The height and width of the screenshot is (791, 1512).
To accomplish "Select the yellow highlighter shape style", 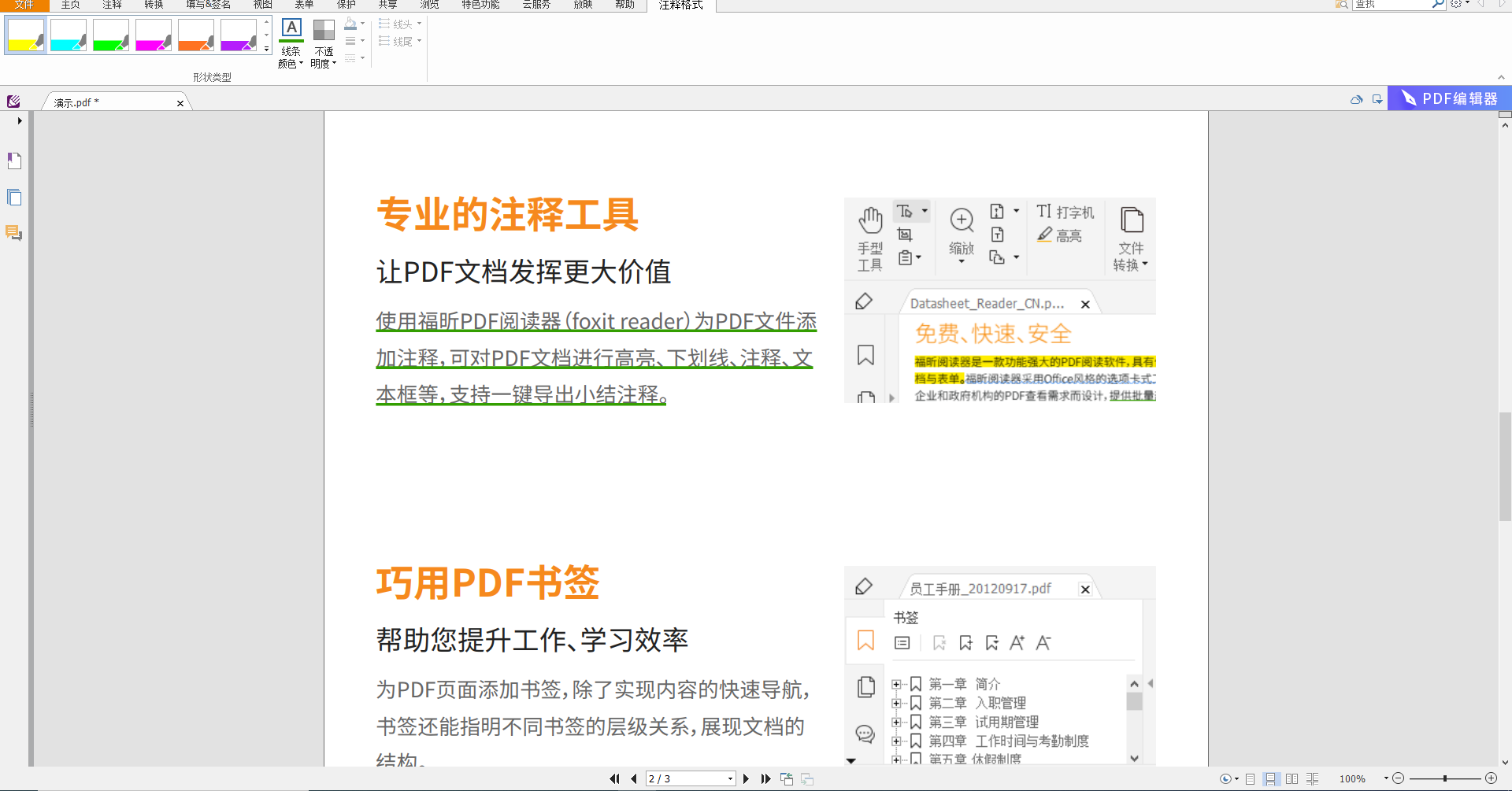I will click(x=25, y=35).
